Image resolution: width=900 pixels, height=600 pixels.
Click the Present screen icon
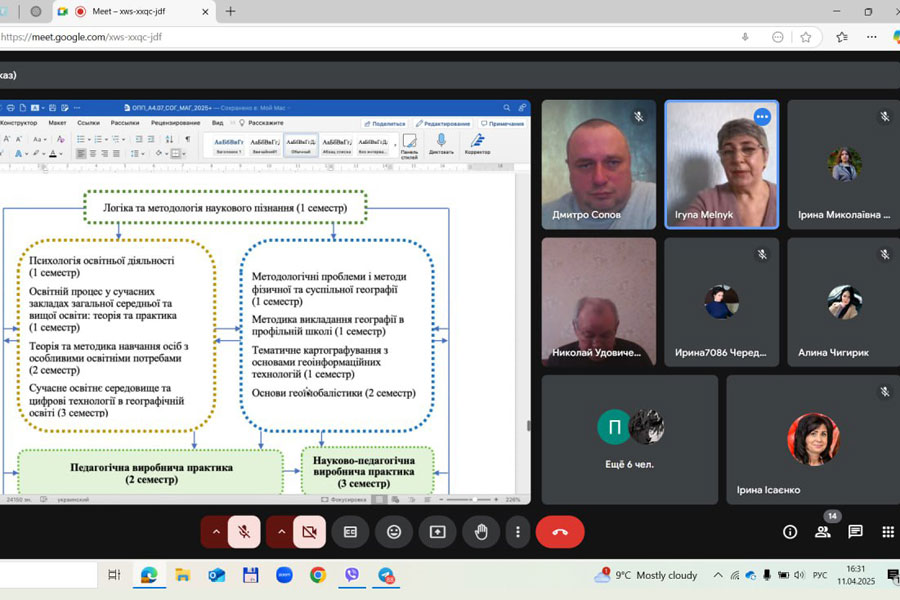[437, 532]
